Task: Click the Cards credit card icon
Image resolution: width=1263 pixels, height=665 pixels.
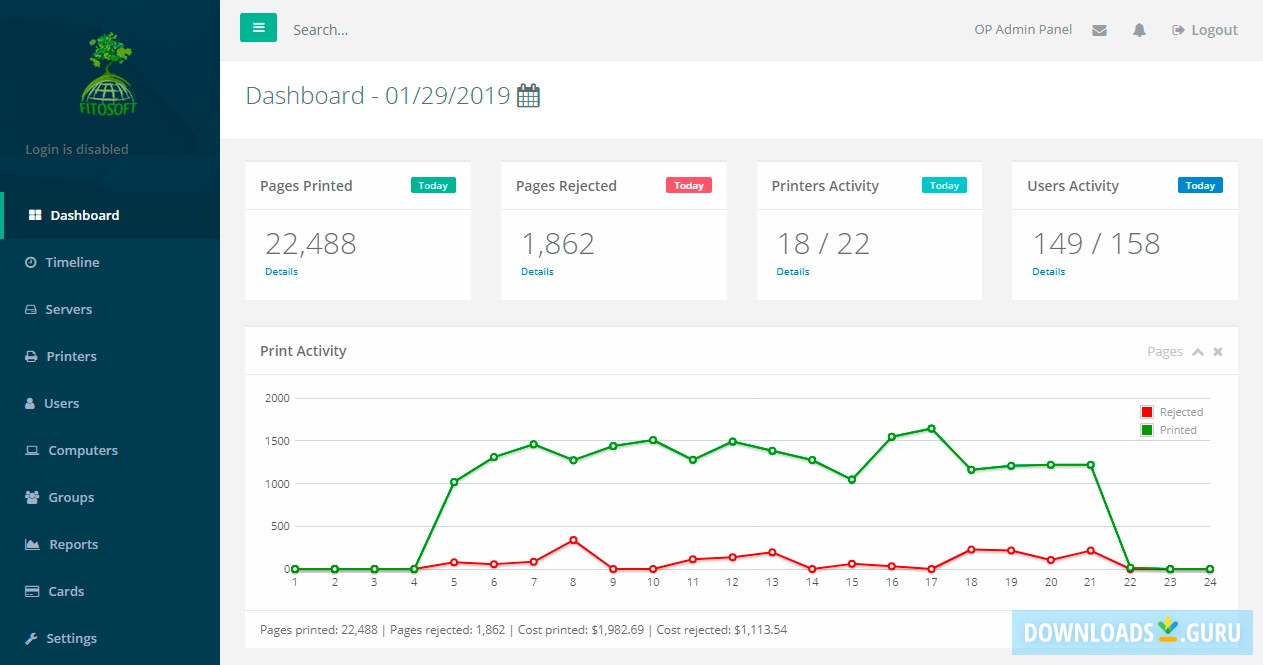Action: click(32, 591)
